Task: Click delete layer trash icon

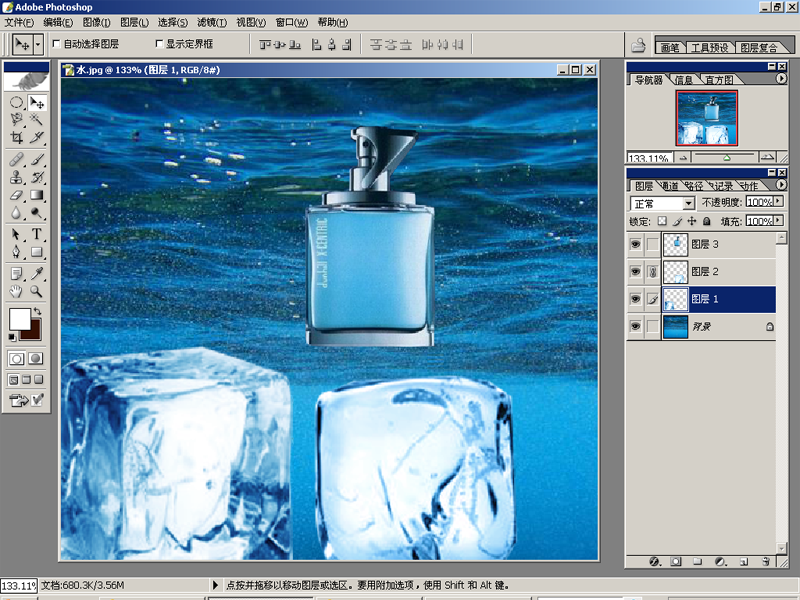Action: coord(765,561)
